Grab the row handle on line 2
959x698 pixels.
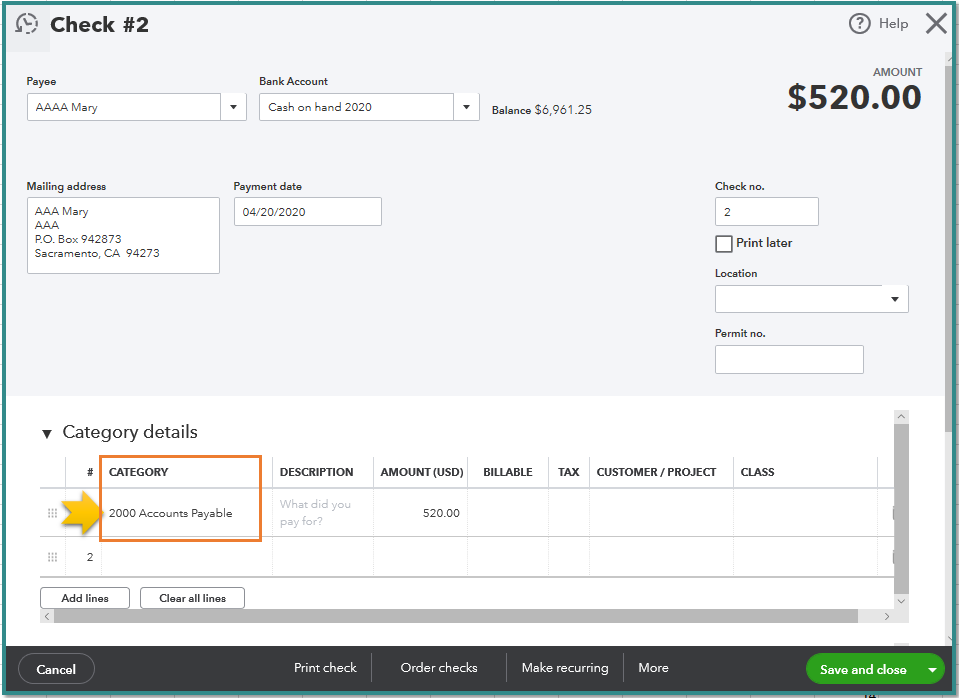[53, 557]
